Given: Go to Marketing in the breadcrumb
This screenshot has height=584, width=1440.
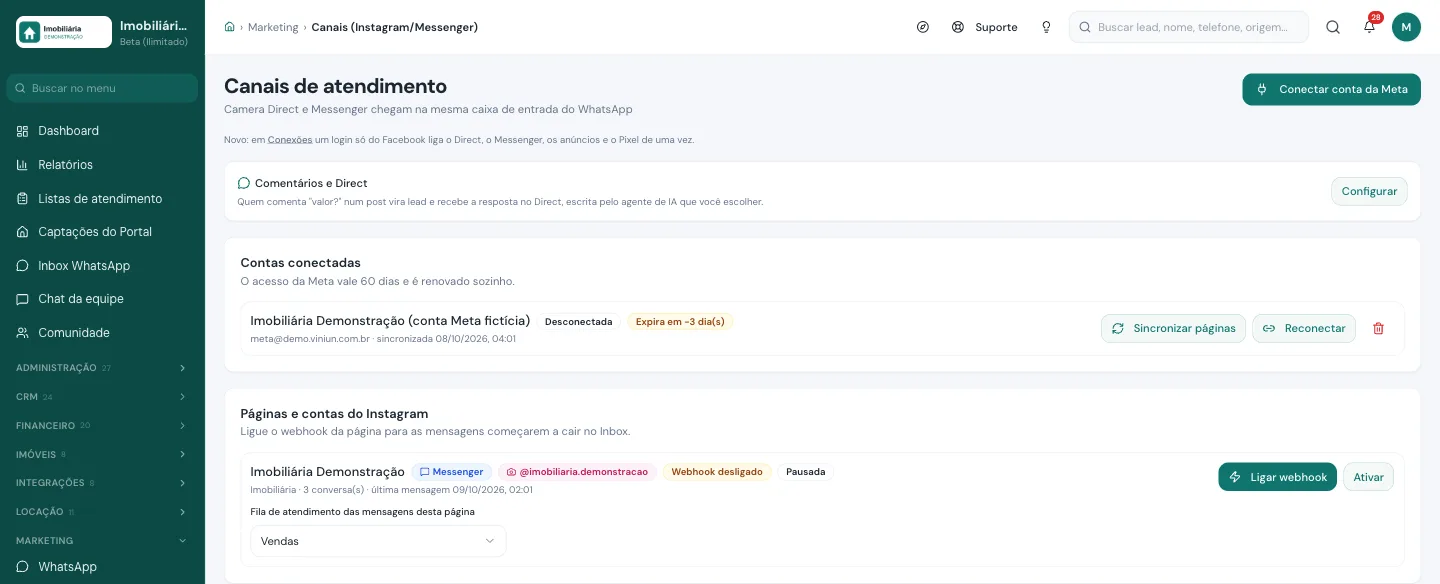Looking at the screenshot, I should [273, 27].
